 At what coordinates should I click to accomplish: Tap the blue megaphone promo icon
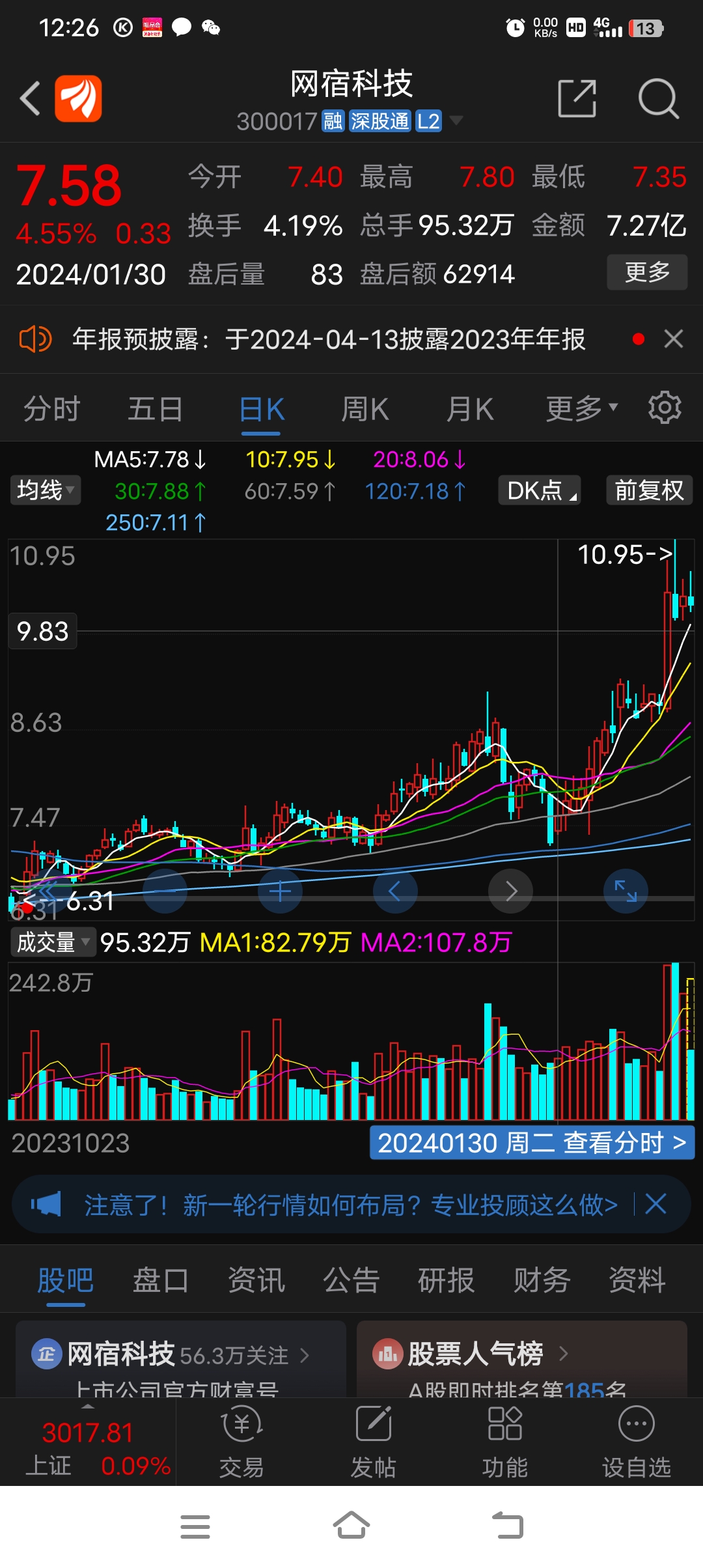pyautogui.click(x=46, y=1204)
